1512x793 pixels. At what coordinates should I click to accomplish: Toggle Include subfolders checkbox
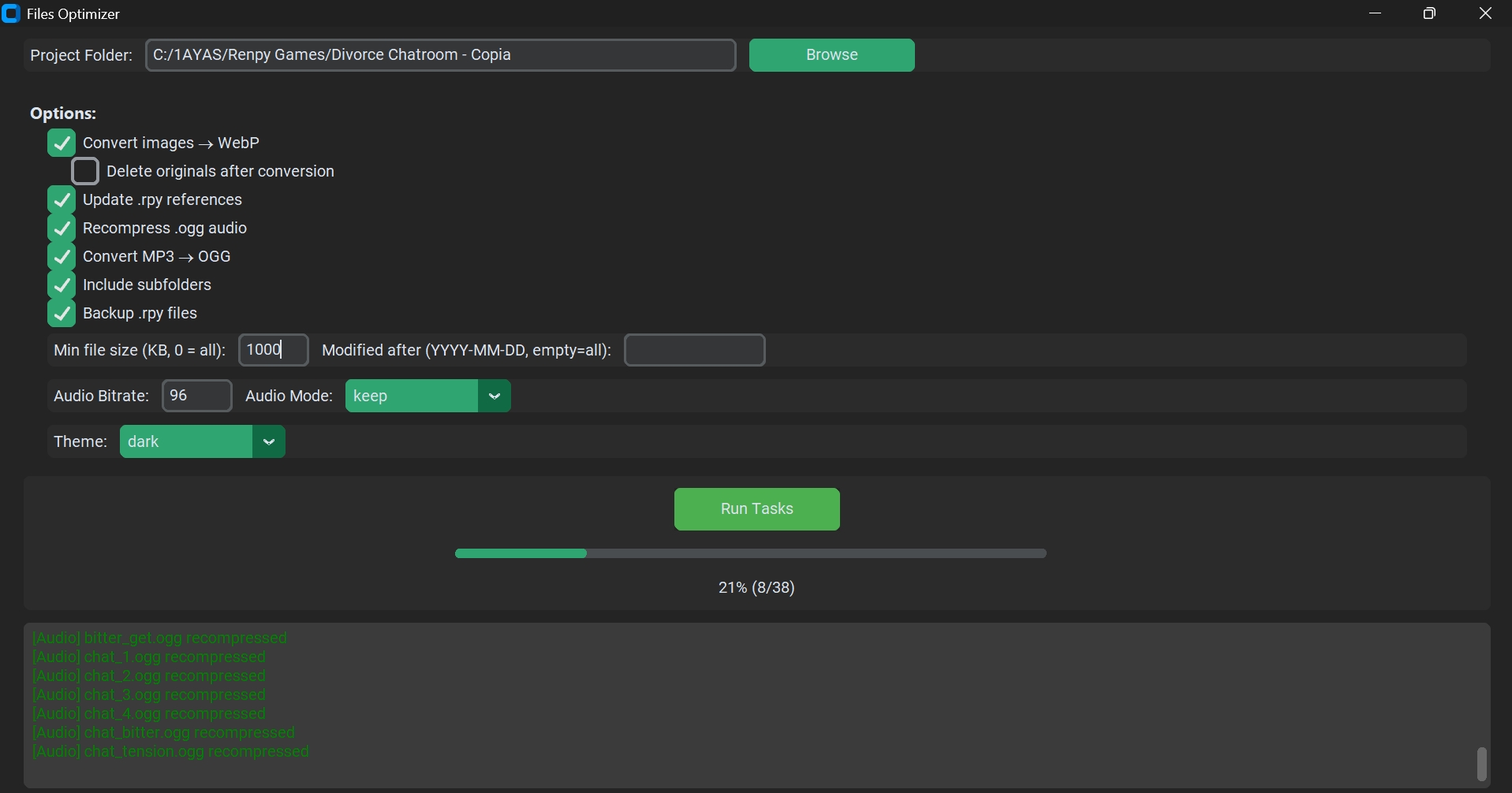[62, 285]
